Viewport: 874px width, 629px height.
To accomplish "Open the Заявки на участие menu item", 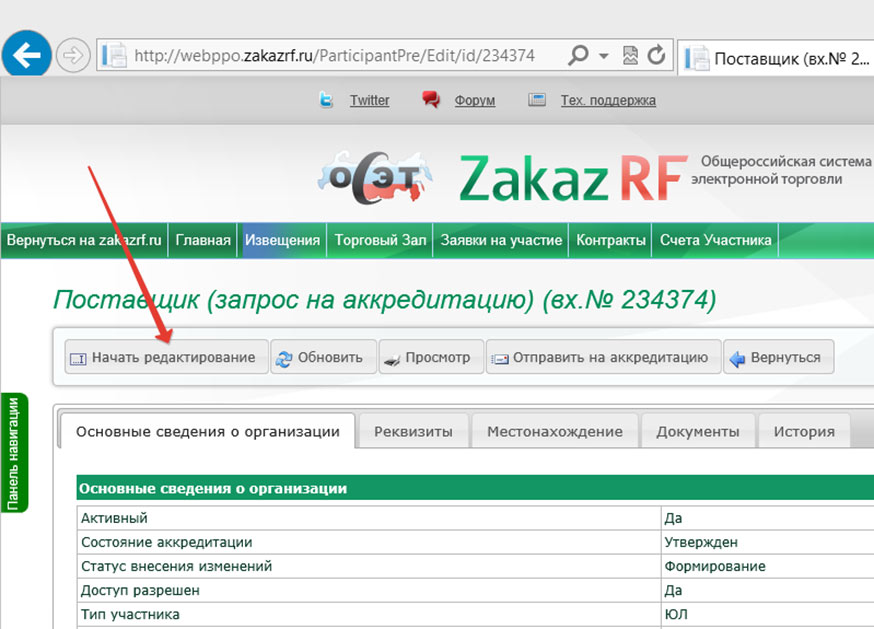I will [x=501, y=240].
